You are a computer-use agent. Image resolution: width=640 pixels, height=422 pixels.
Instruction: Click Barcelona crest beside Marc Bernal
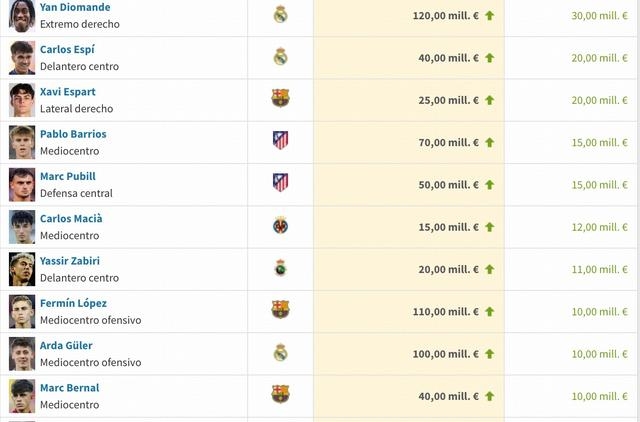[280, 394]
